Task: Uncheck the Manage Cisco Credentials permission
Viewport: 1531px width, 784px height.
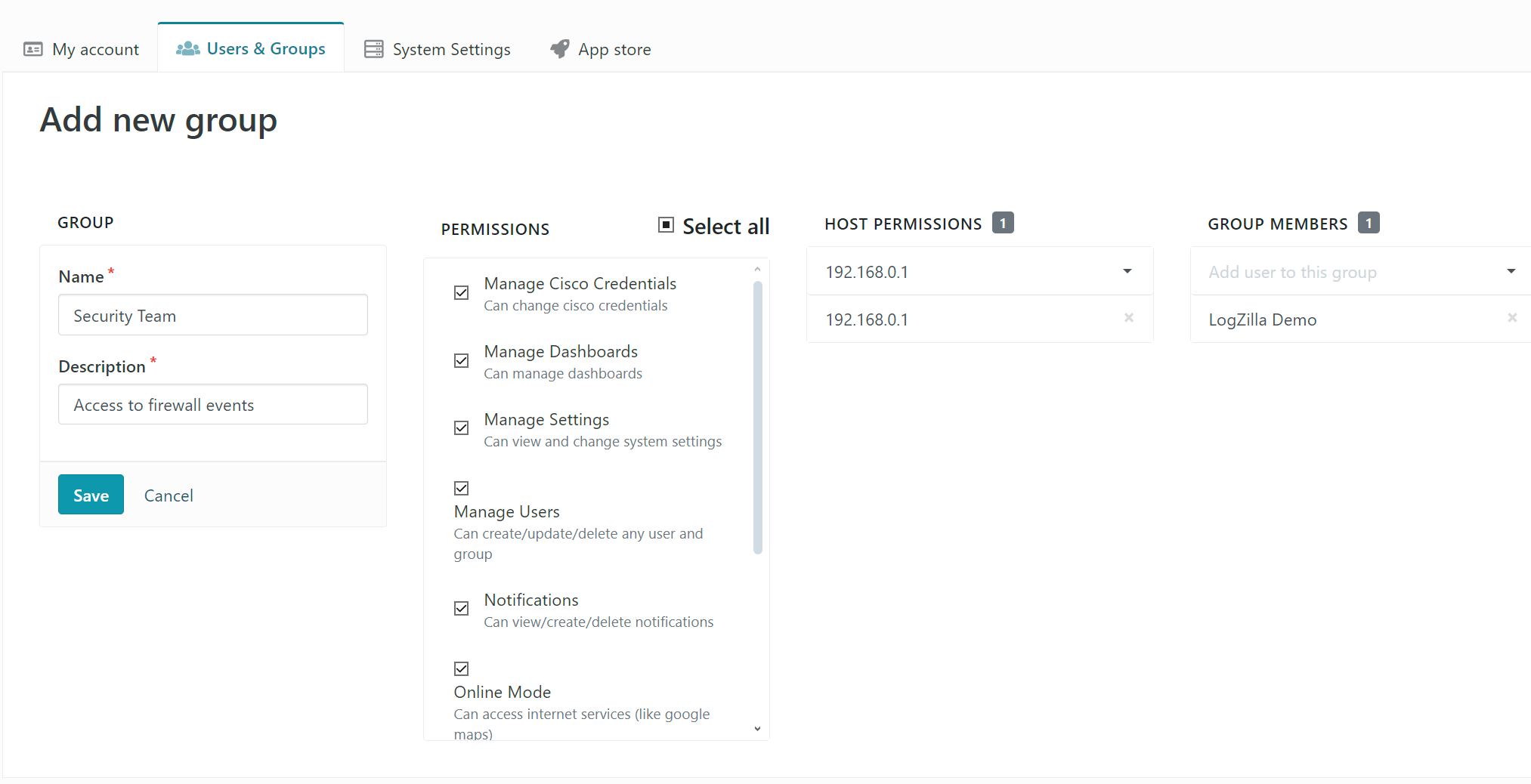Action: [x=461, y=292]
